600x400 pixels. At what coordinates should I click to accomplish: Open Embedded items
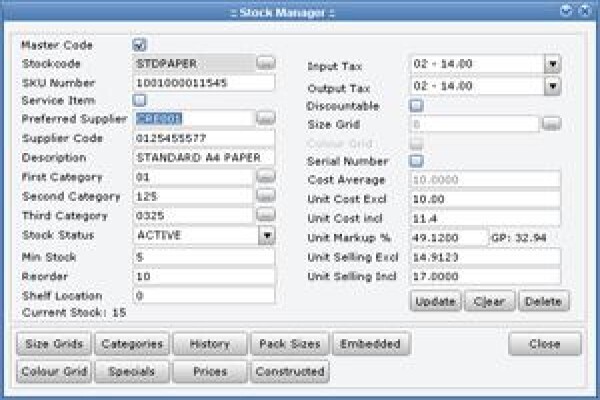click(x=370, y=344)
